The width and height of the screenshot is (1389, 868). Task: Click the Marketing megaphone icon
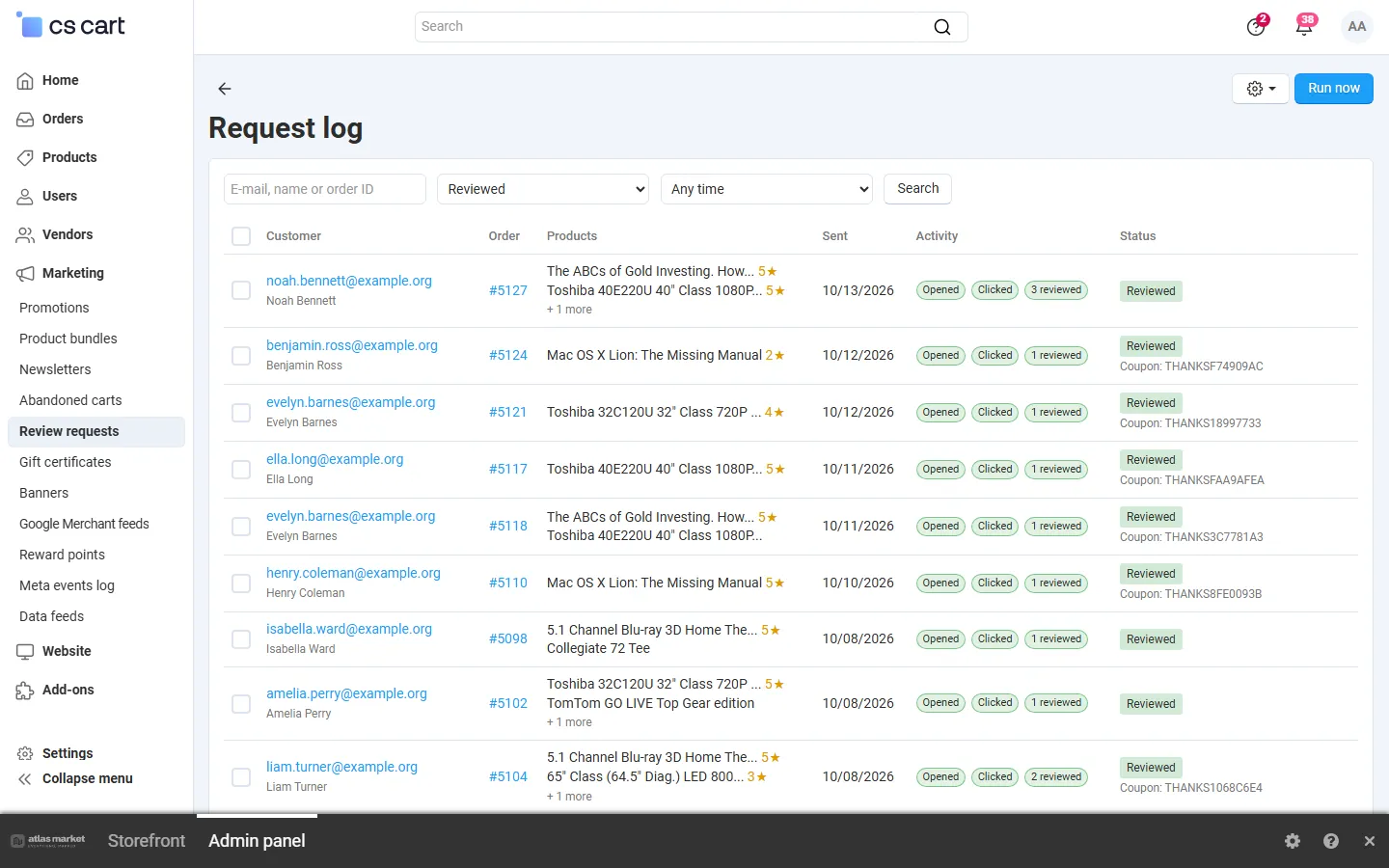pos(26,274)
